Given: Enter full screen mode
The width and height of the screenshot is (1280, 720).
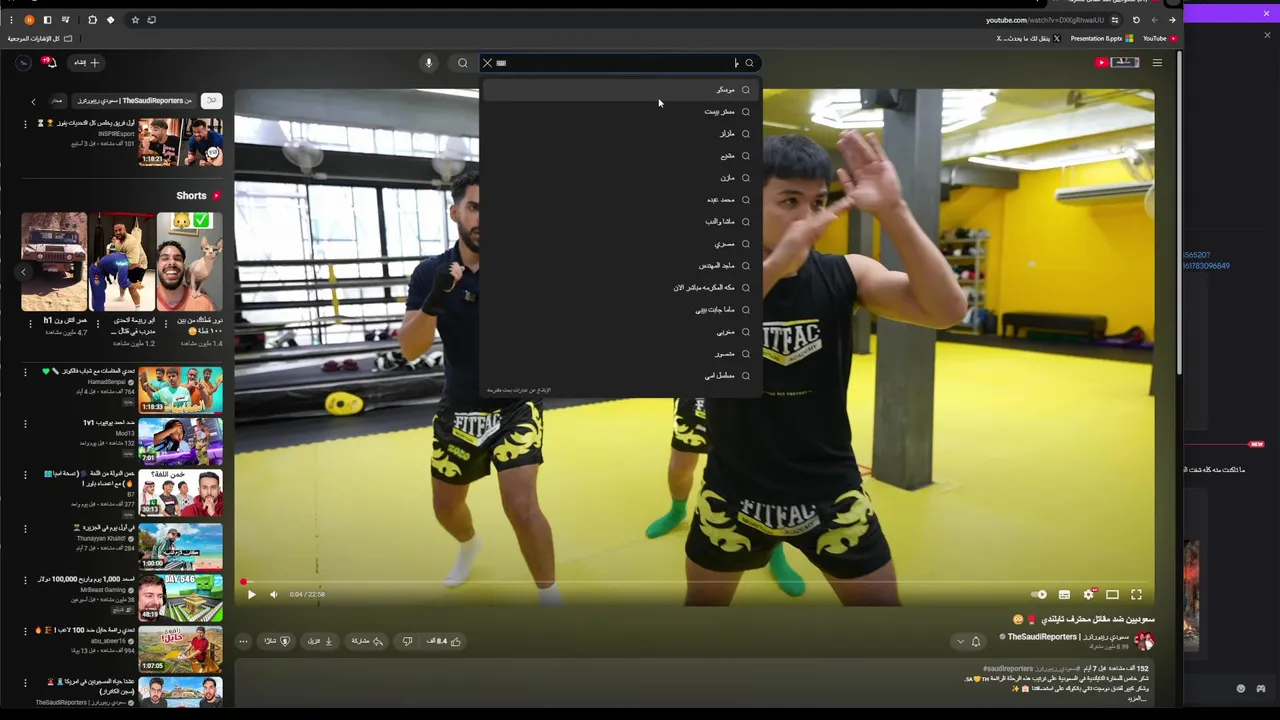Looking at the screenshot, I should point(1136,594).
